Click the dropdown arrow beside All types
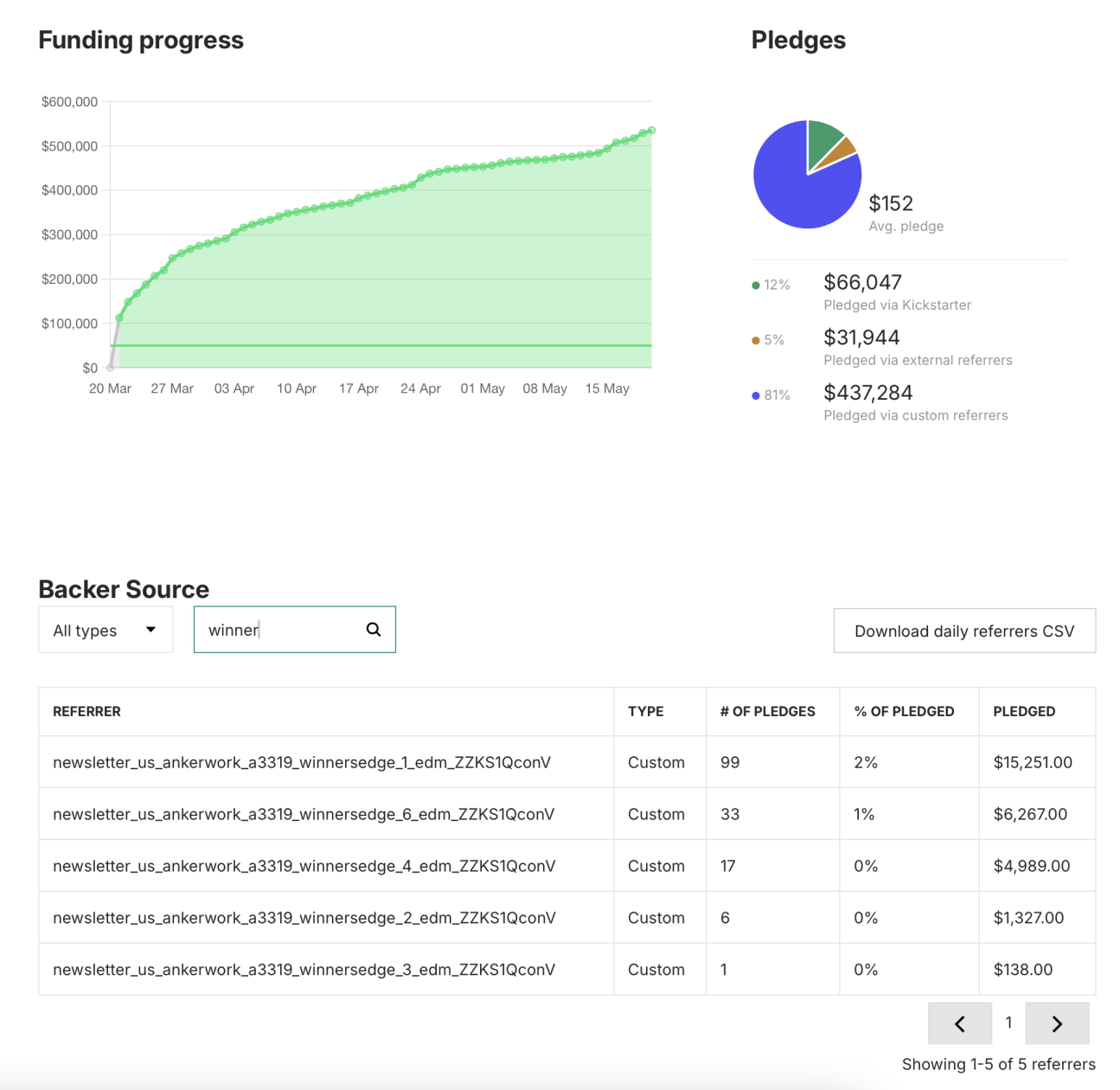1120x1090 pixels. 150,630
